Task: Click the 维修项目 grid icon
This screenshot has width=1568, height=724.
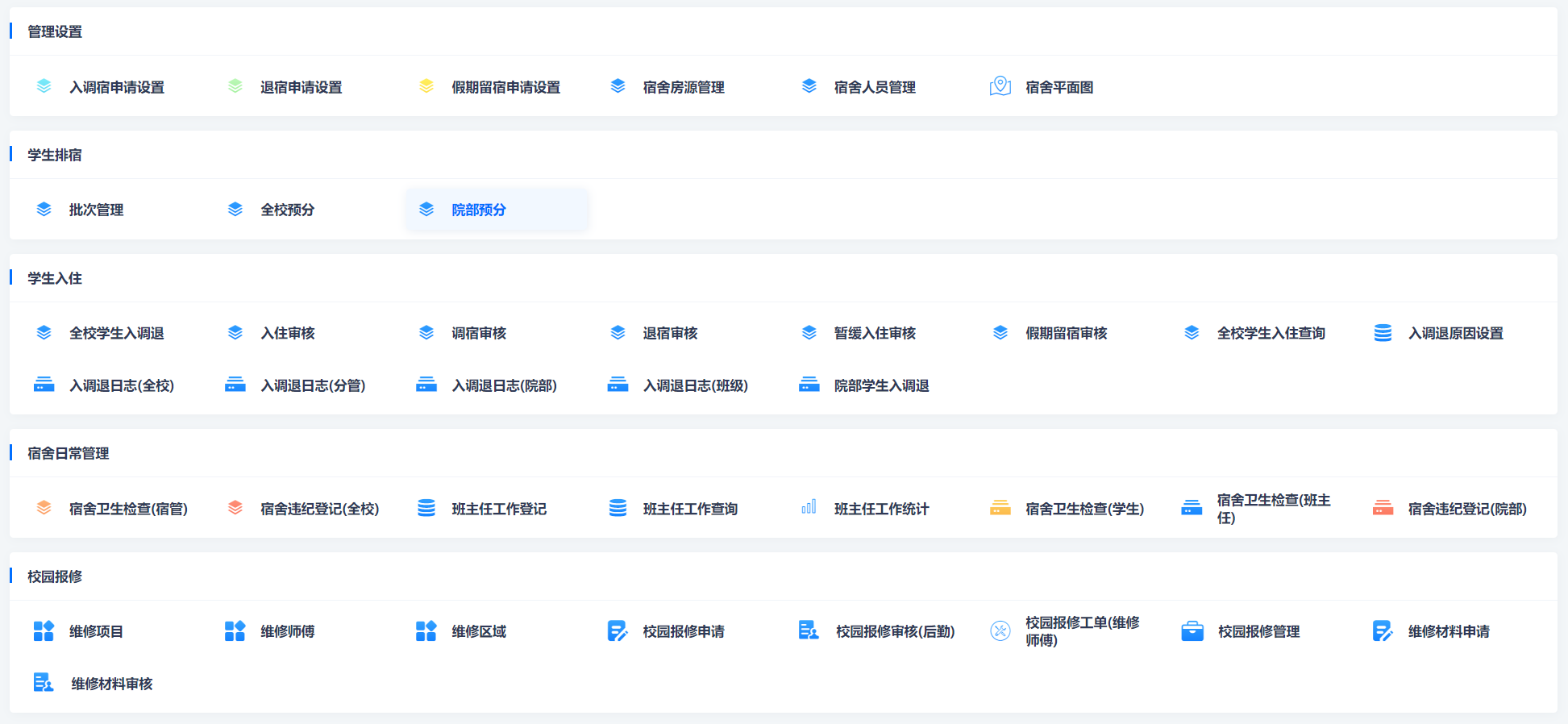Action: coord(44,631)
